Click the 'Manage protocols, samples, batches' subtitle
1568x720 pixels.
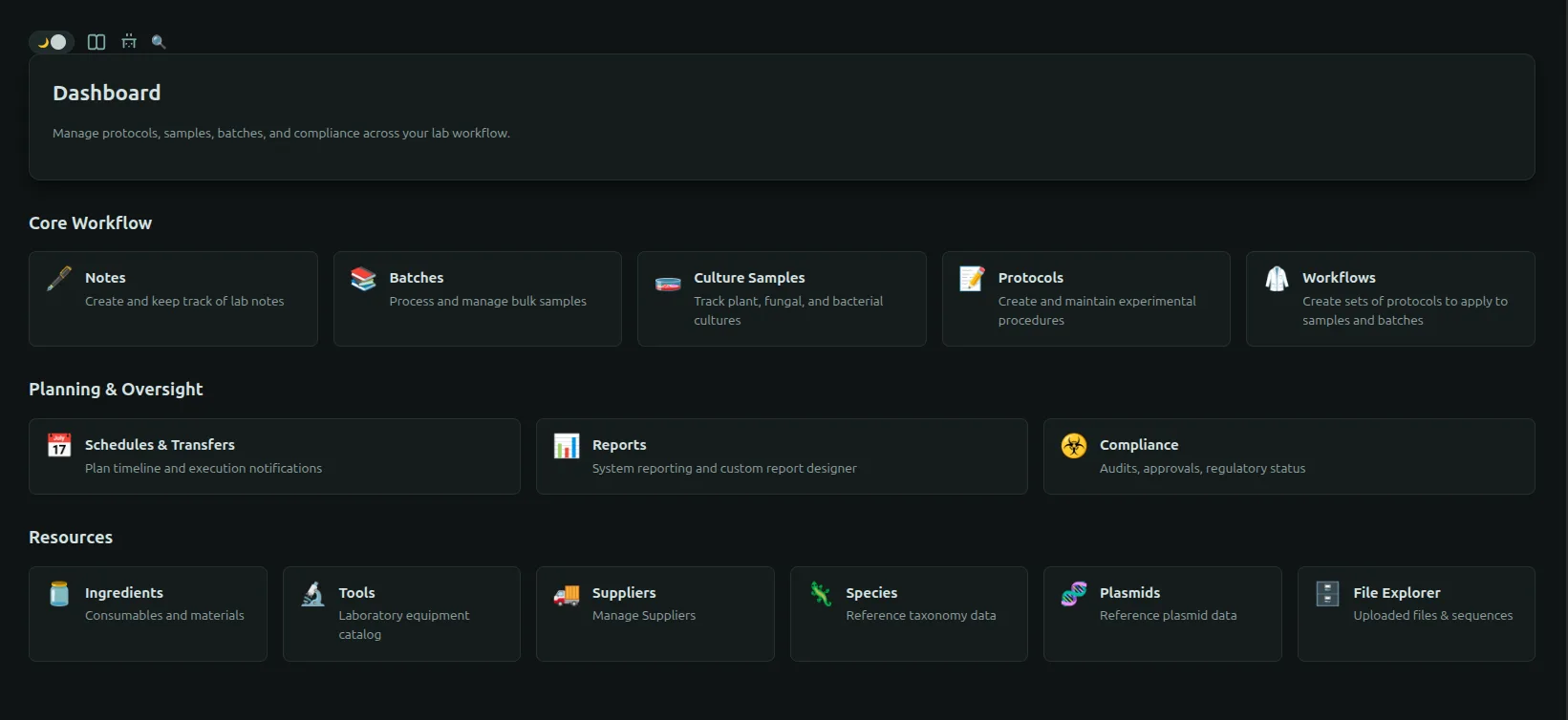click(281, 133)
